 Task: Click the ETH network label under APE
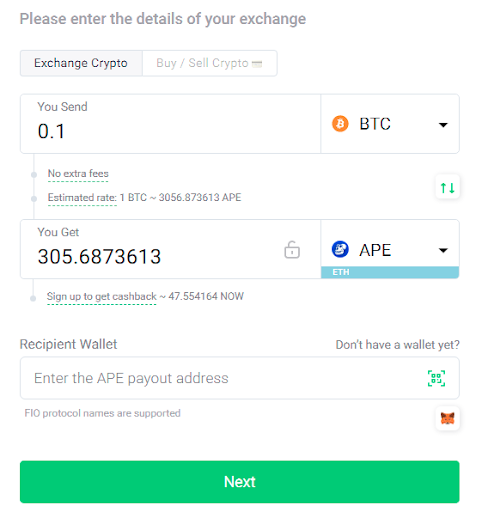click(390, 272)
